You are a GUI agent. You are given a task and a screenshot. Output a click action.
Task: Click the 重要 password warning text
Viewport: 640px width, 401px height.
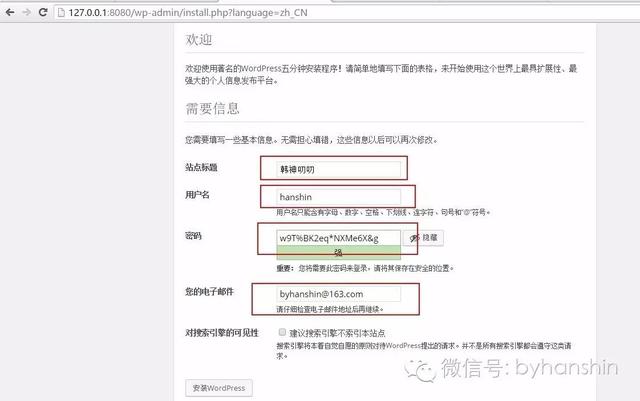coord(365,268)
